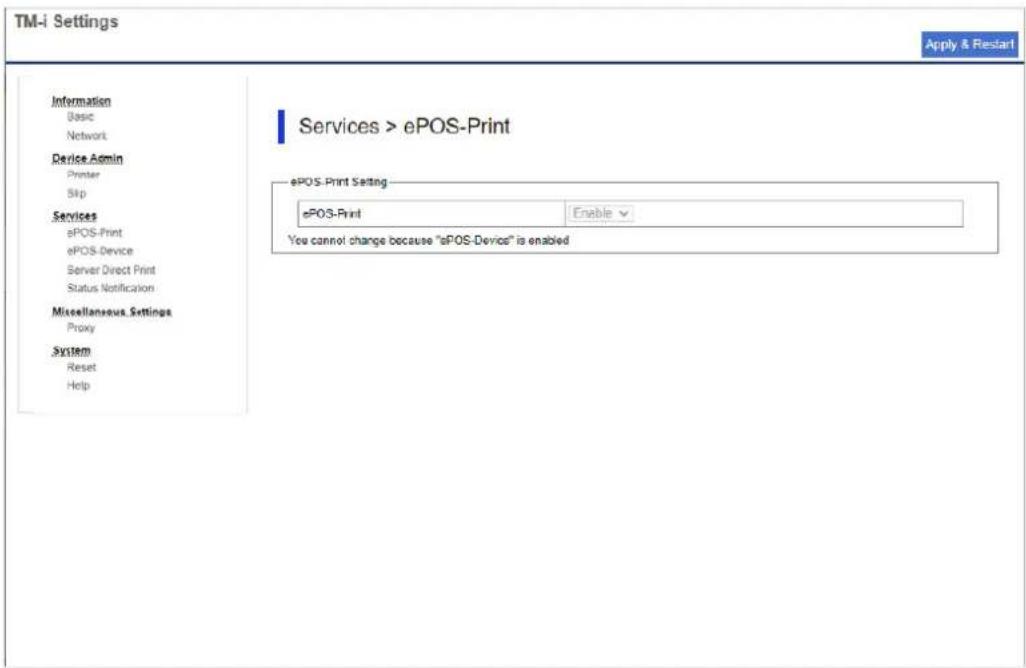This screenshot has height=668, width=1026.
Task: Open Network information page
Action: tap(86, 135)
